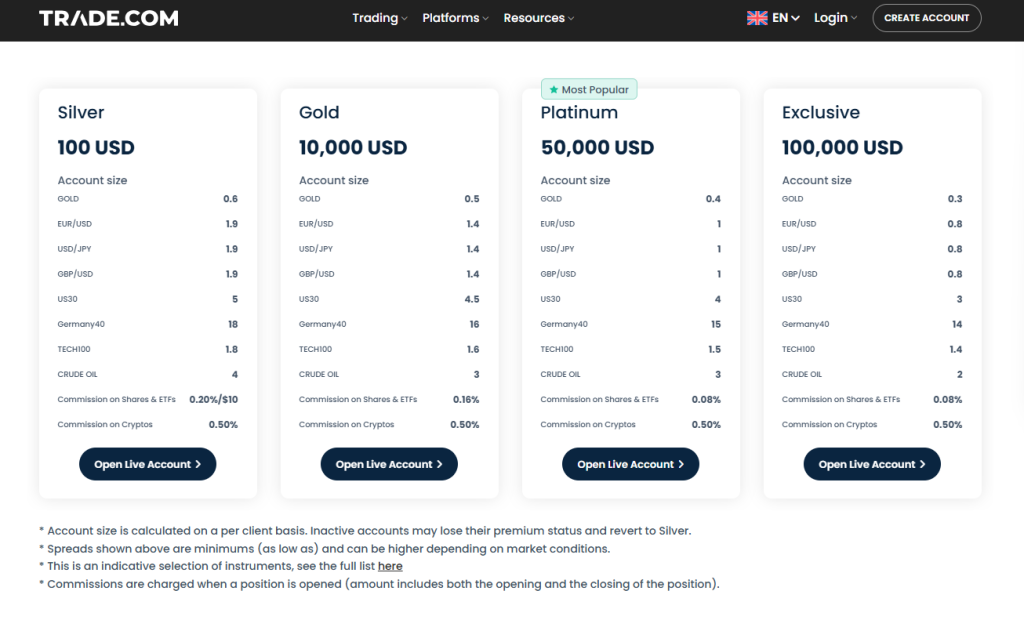The height and width of the screenshot is (620, 1024).
Task: Click the Gold plan's Account size heading
Action: (333, 180)
